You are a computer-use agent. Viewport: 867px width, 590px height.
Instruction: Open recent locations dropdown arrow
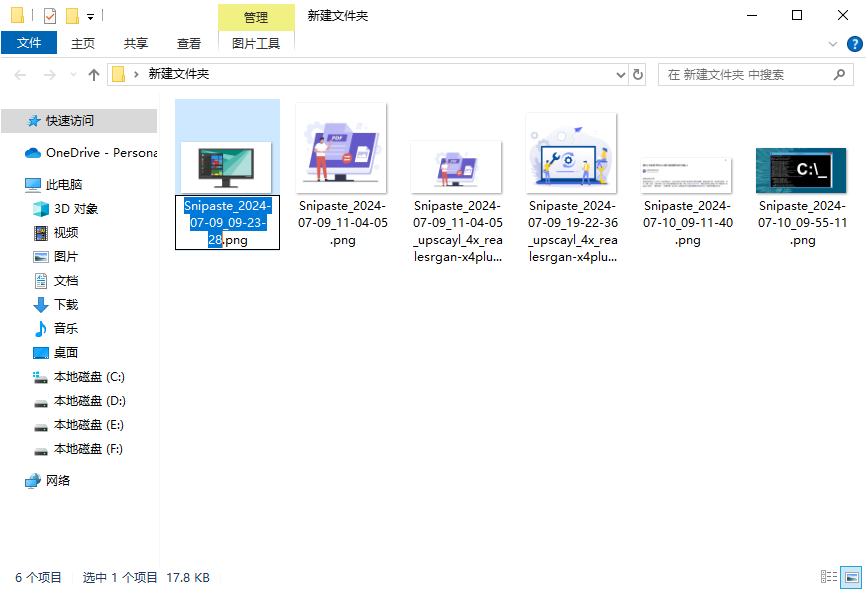point(73,75)
